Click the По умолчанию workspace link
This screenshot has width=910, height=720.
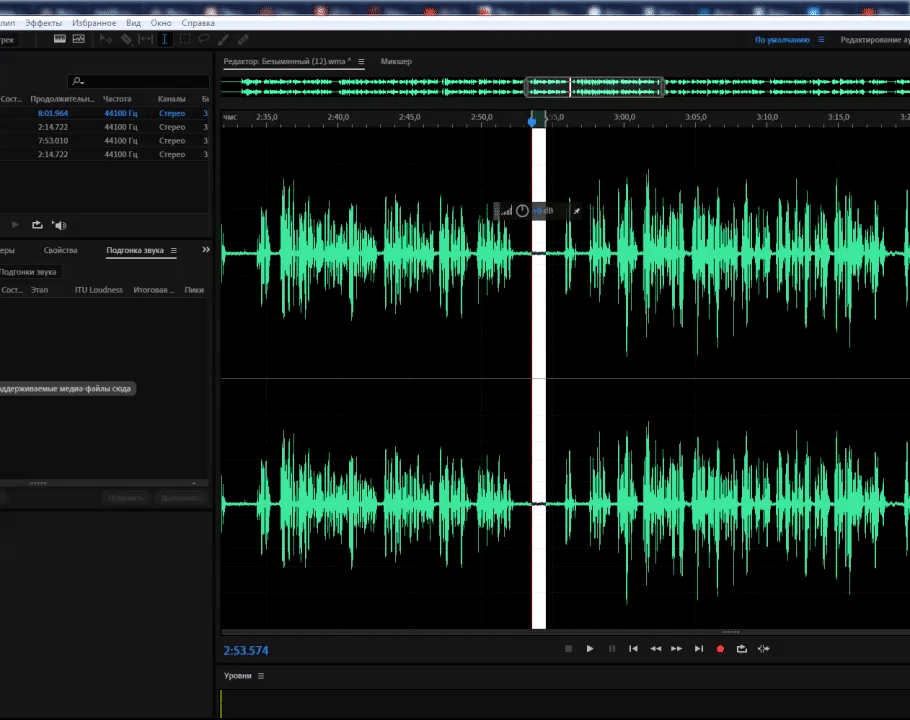click(x=781, y=40)
